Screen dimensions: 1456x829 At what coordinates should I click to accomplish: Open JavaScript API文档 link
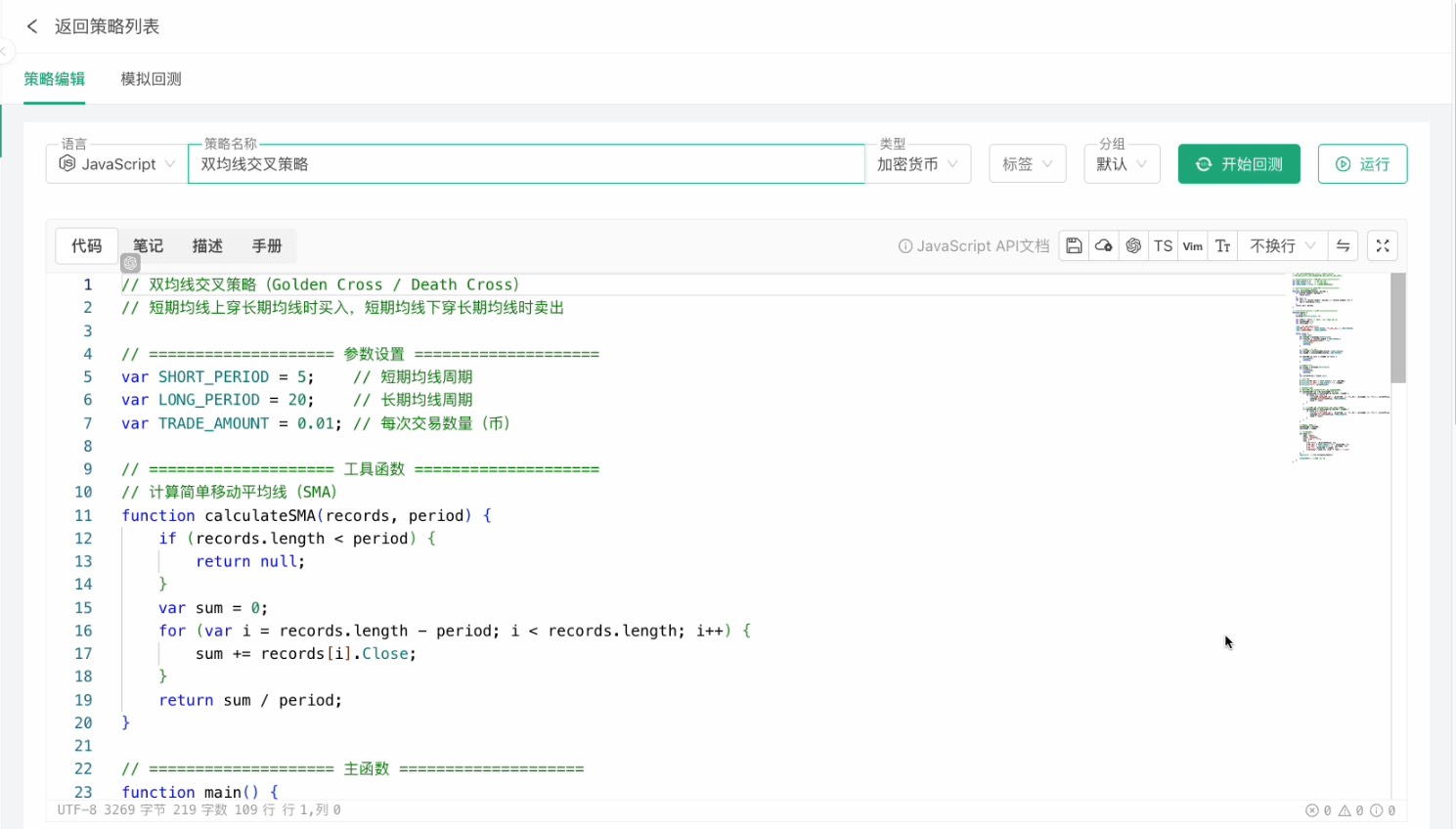point(973,246)
